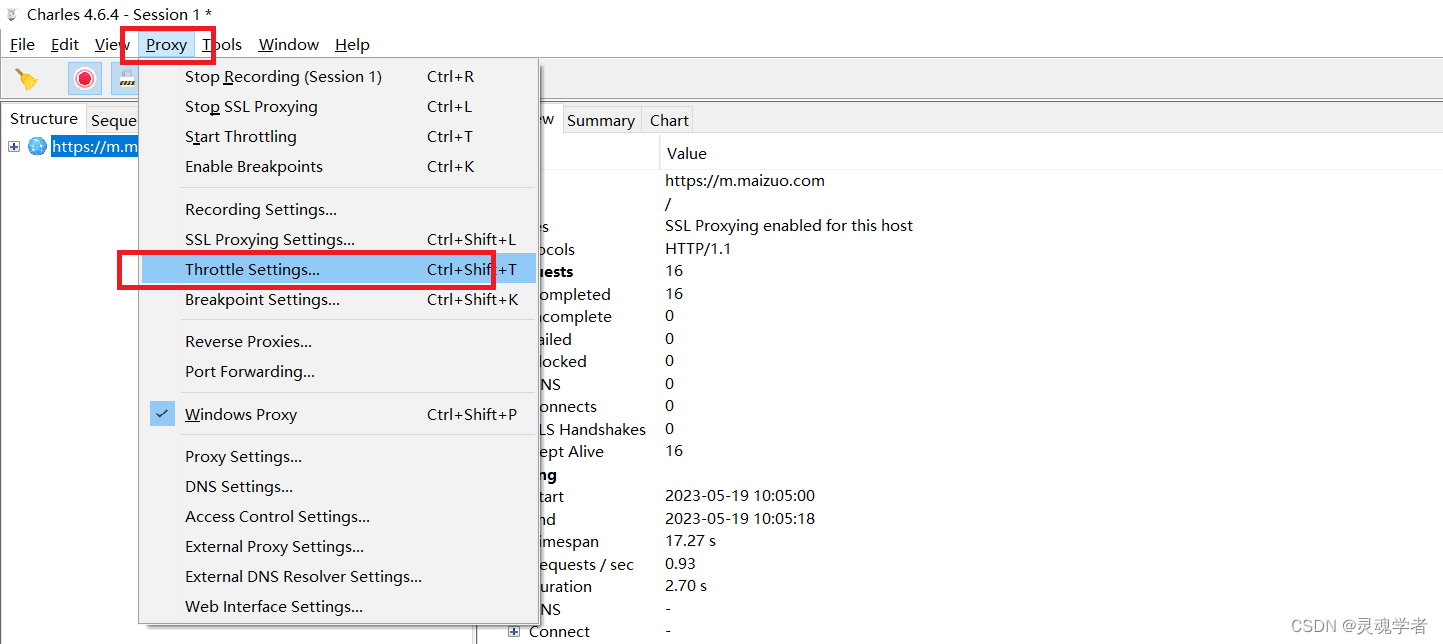Open Recording Settings...
The width and height of the screenshot is (1443, 644).
338,210
